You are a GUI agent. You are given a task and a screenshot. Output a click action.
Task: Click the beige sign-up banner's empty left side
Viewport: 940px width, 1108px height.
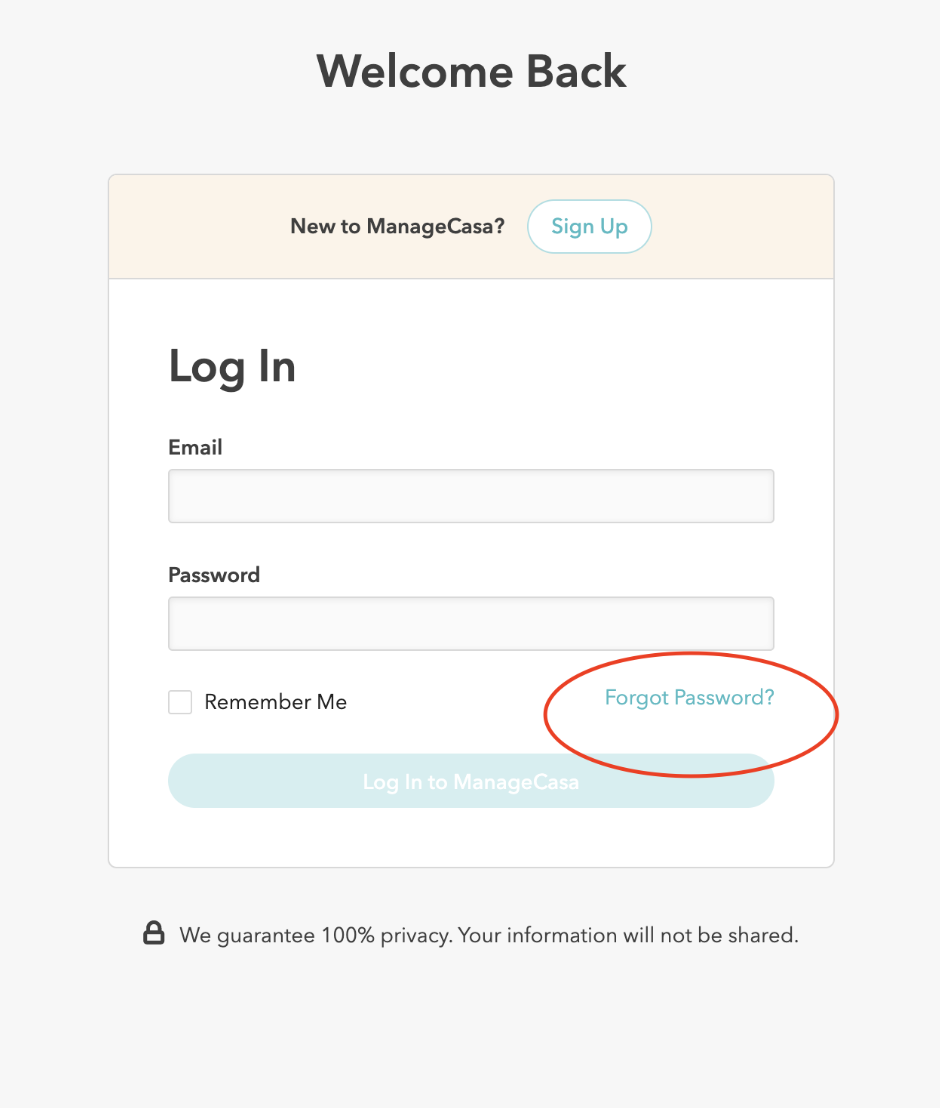tap(190, 227)
